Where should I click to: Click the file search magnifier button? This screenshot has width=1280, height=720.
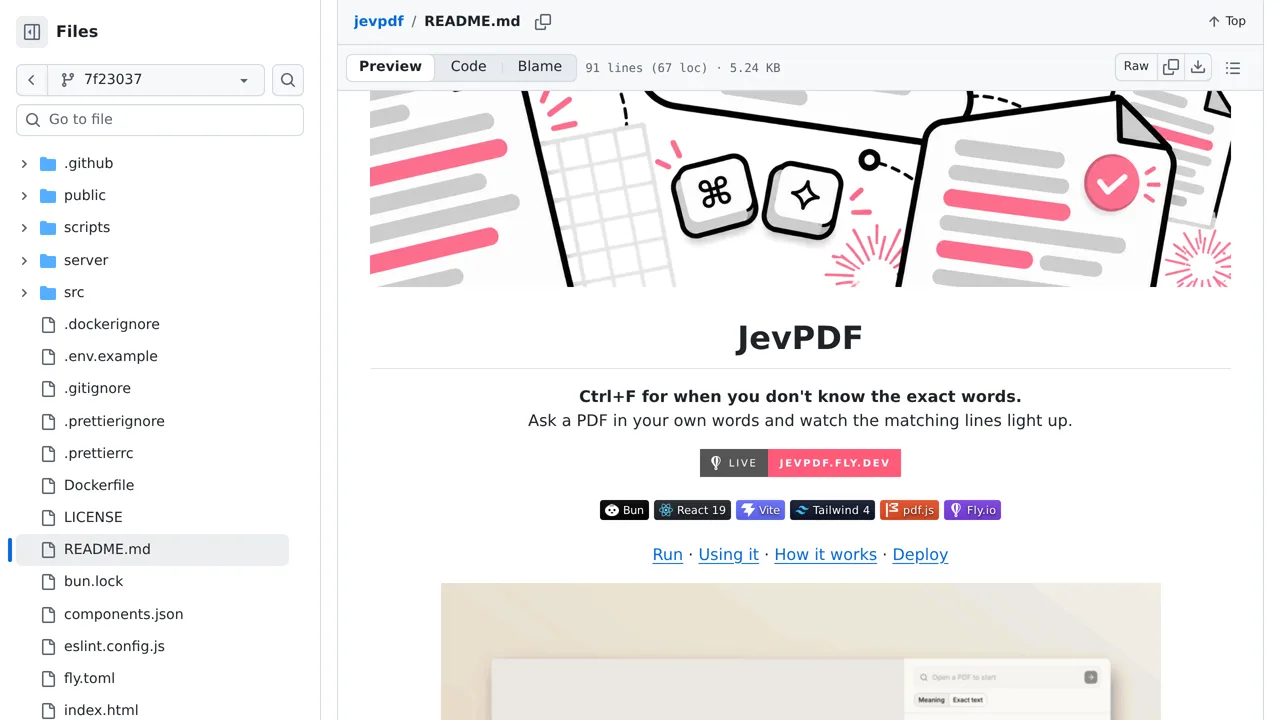click(x=288, y=80)
